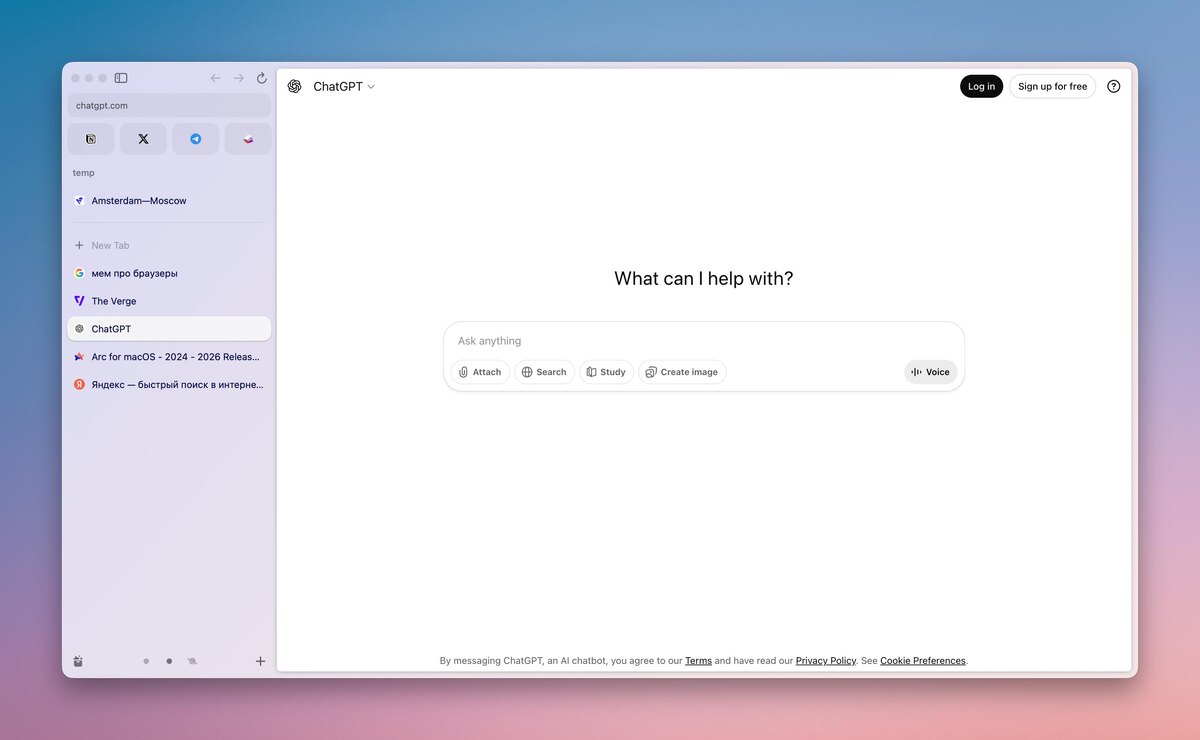Image resolution: width=1200 pixels, height=740 pixels.
Task: Enable the Study mode button
Action: point(606,372)
